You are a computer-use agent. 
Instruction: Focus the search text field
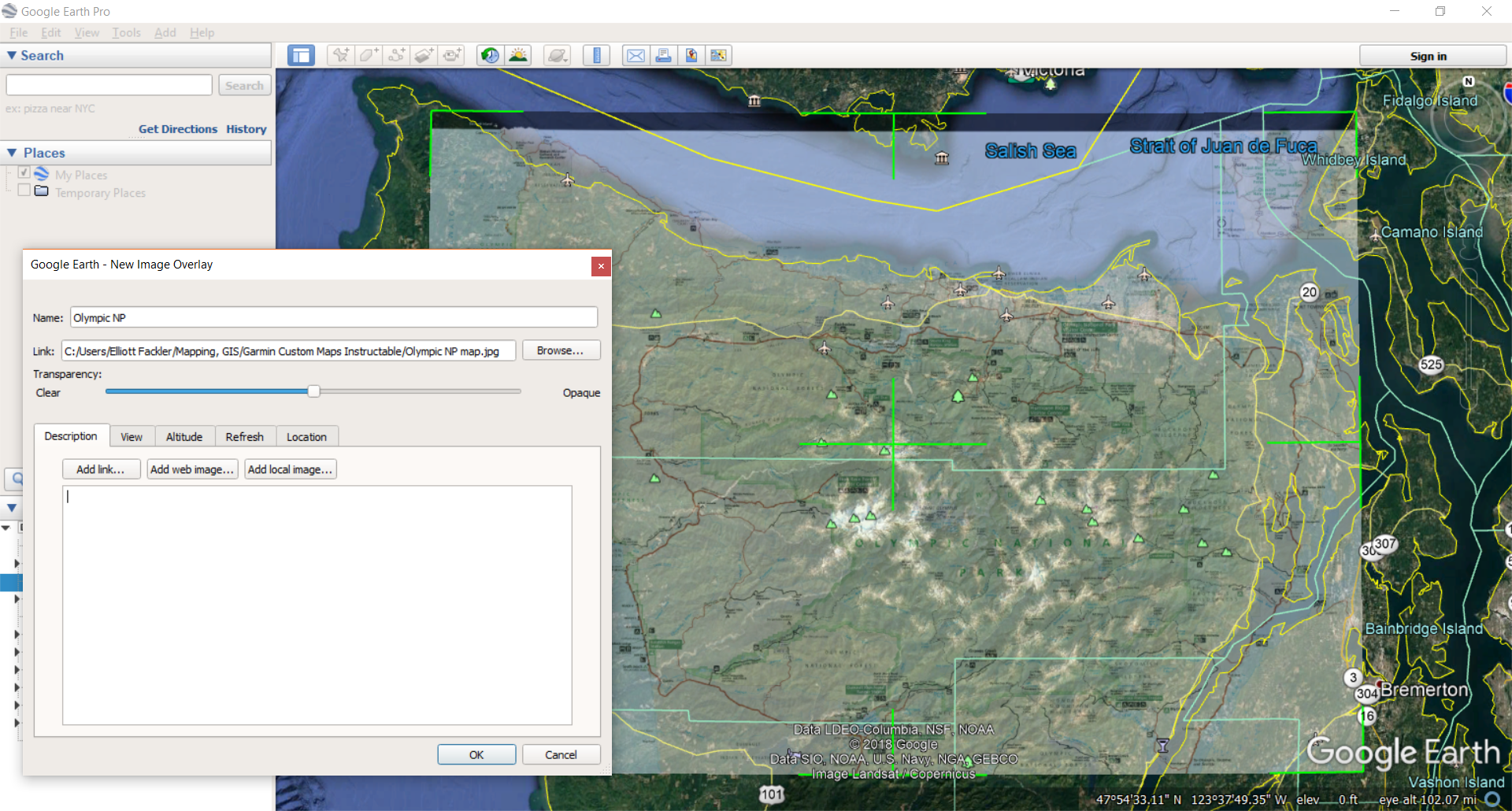point(109,85)
